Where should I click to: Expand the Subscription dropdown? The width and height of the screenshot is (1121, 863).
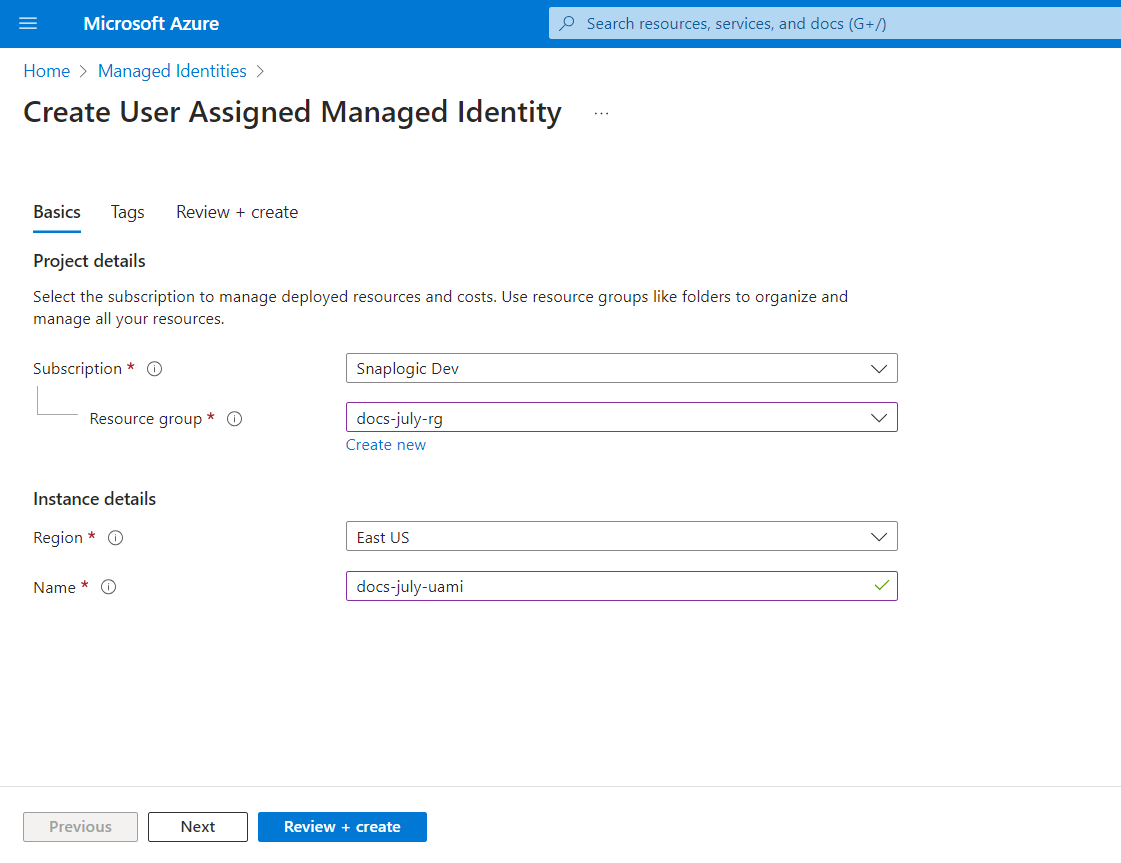(x=621, y=369)
